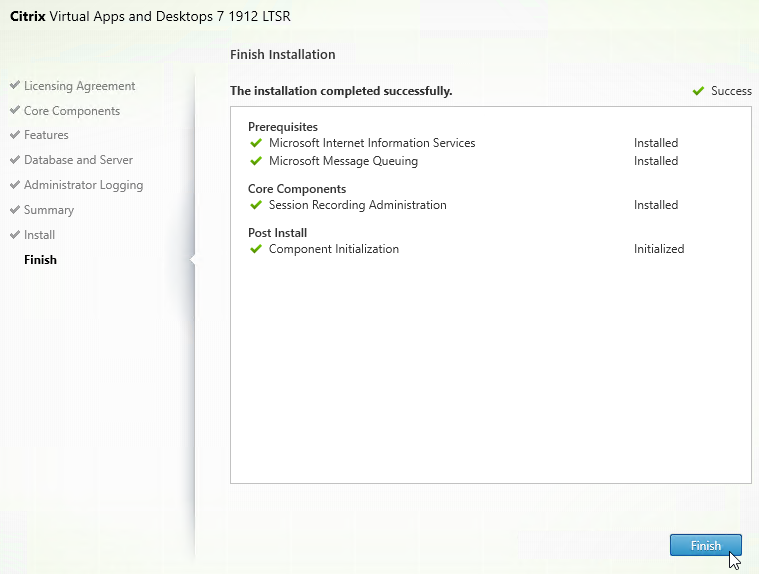759x574 pixels.
Task: Select the Install step in sidebar
Action: (x=39, y=235)
